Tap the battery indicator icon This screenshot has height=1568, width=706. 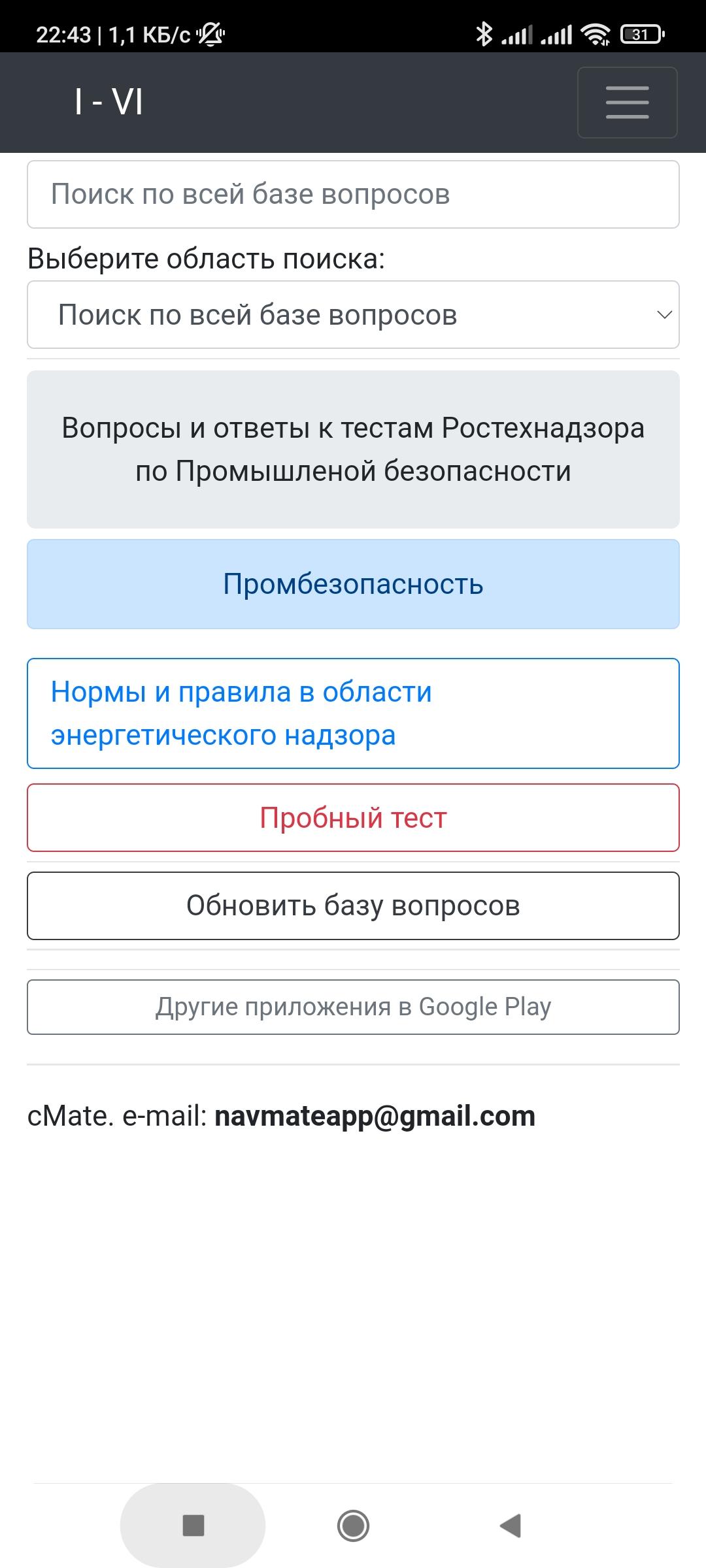point(641,34)
